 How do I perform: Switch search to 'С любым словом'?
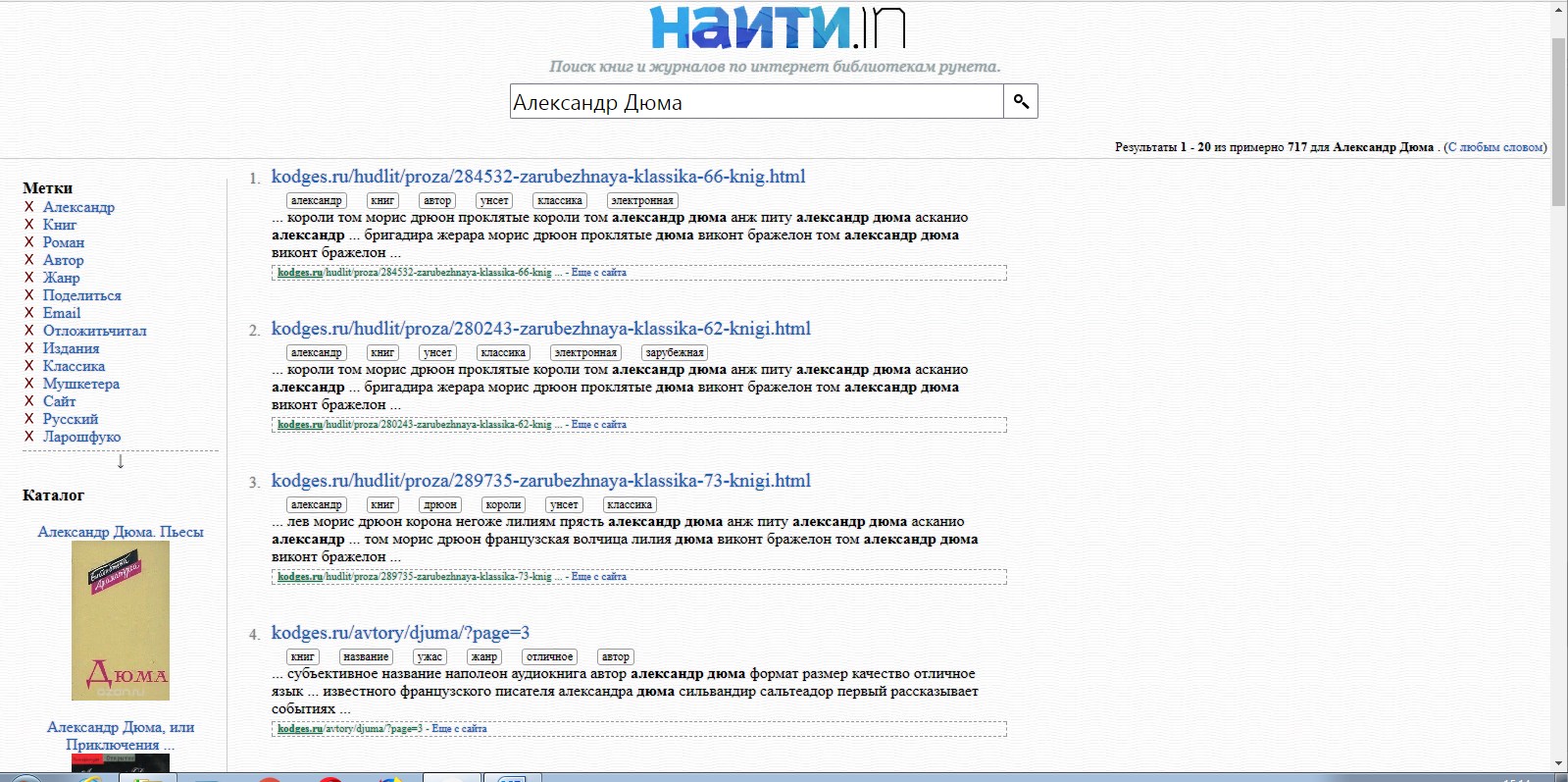(1495, 147)
